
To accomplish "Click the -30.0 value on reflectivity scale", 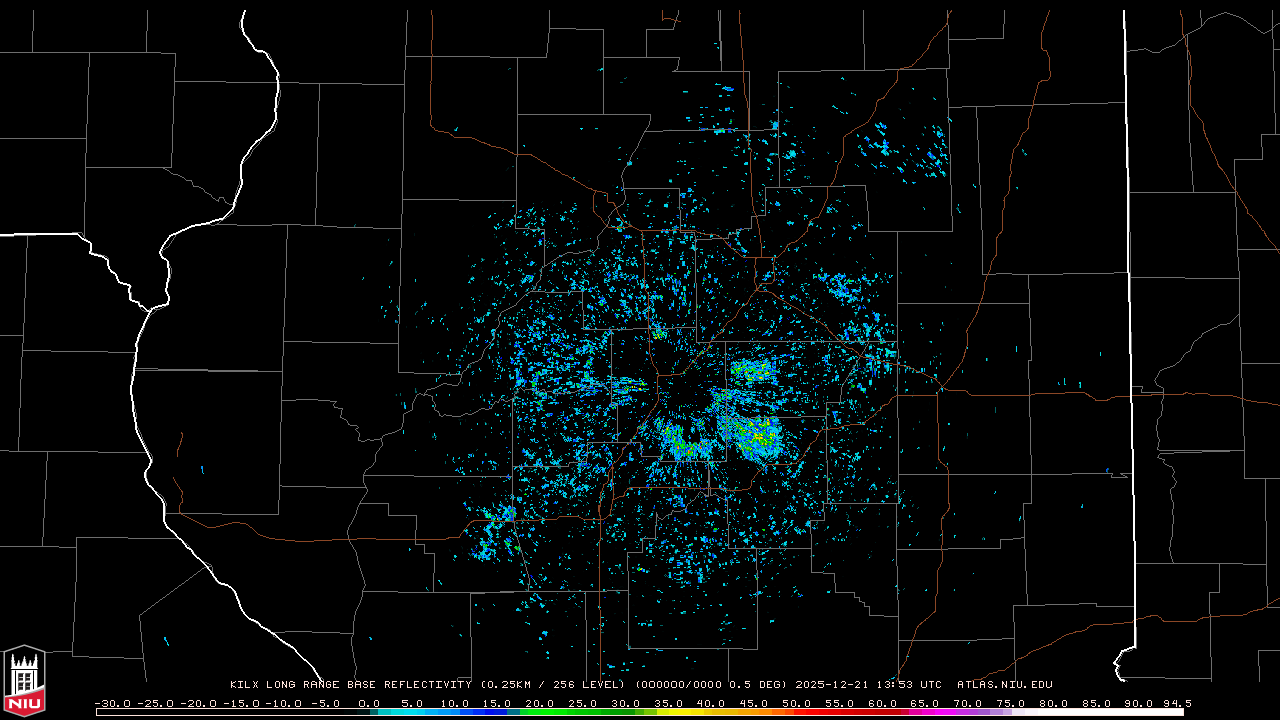I will pos(112,703).
